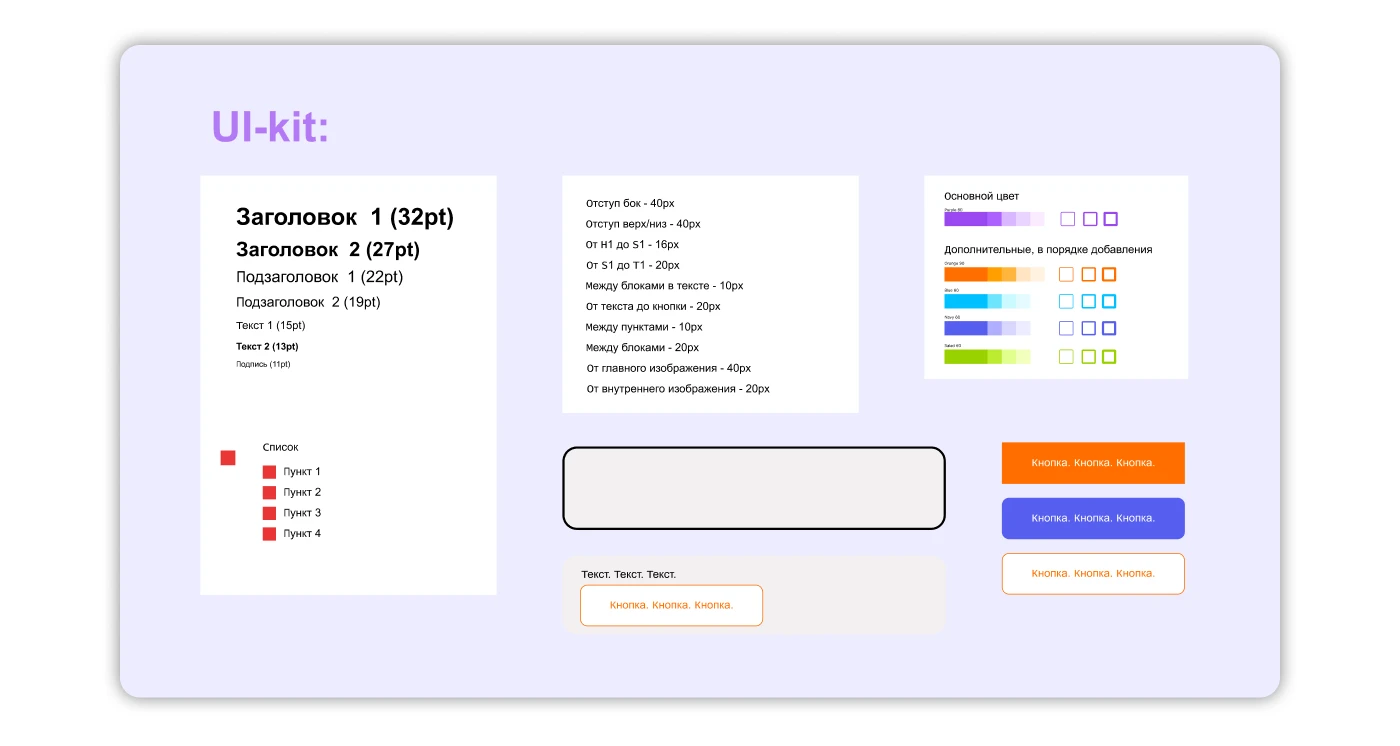Toggle the thin-bordered cyan square
This screenshot has height=746, width=1400.
(1066, 301)
